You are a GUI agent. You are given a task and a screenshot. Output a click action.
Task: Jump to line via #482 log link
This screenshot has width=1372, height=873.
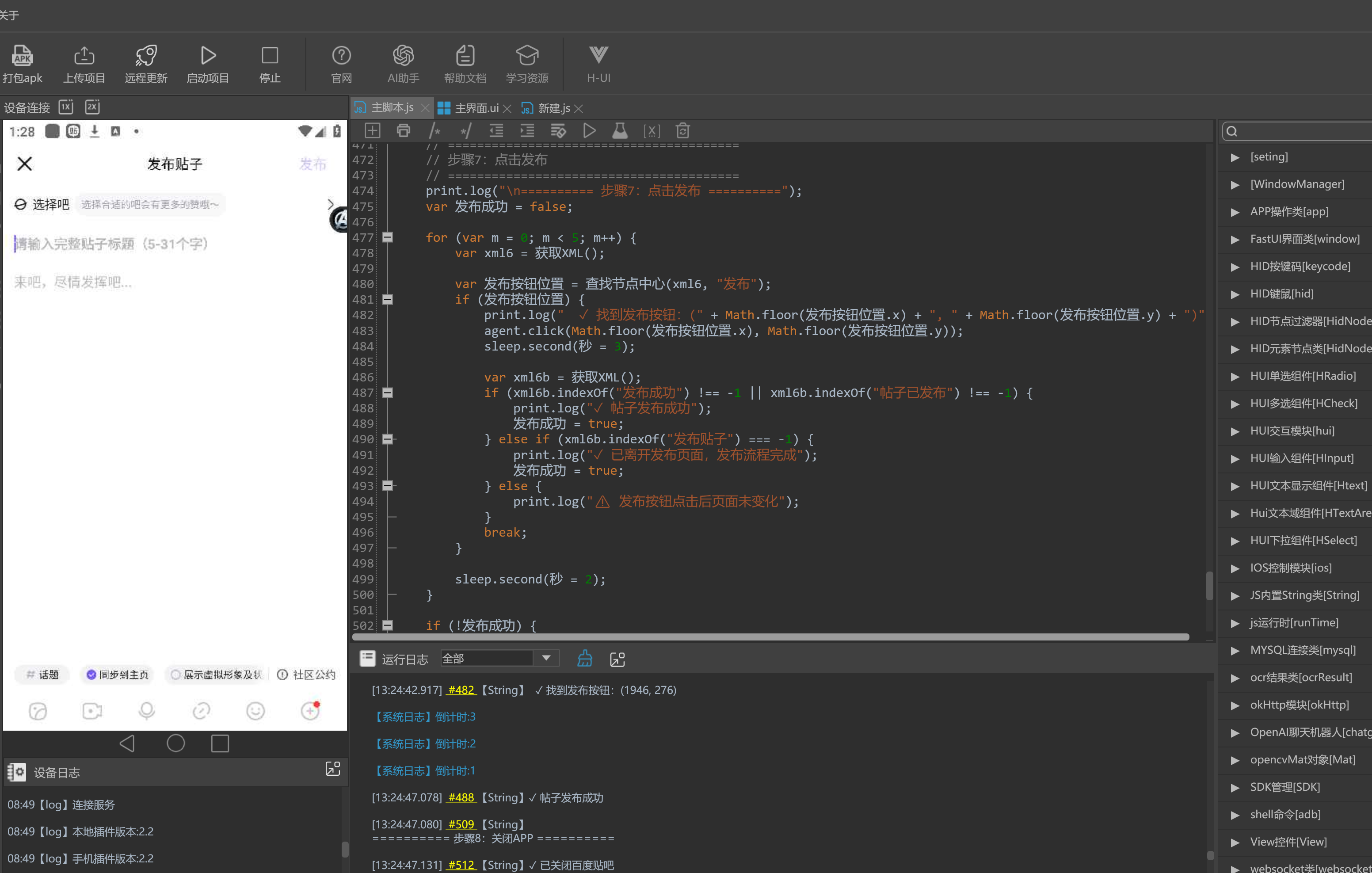(x=461, y=690)
